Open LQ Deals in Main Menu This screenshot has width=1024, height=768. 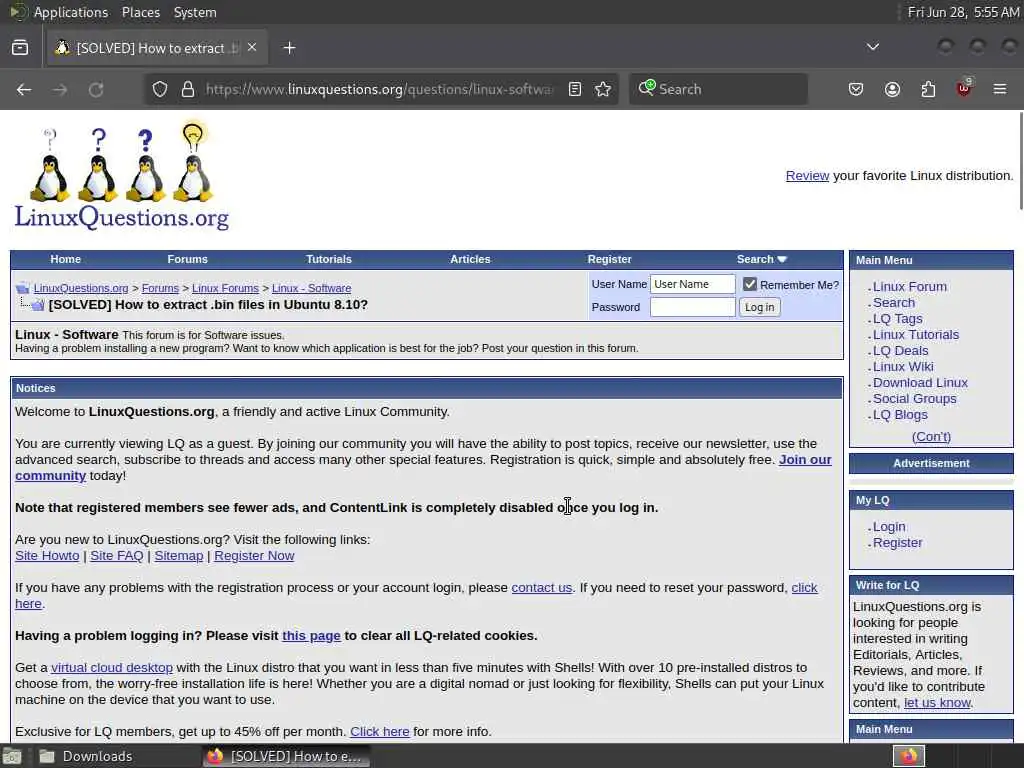click(x=901, y=351)
